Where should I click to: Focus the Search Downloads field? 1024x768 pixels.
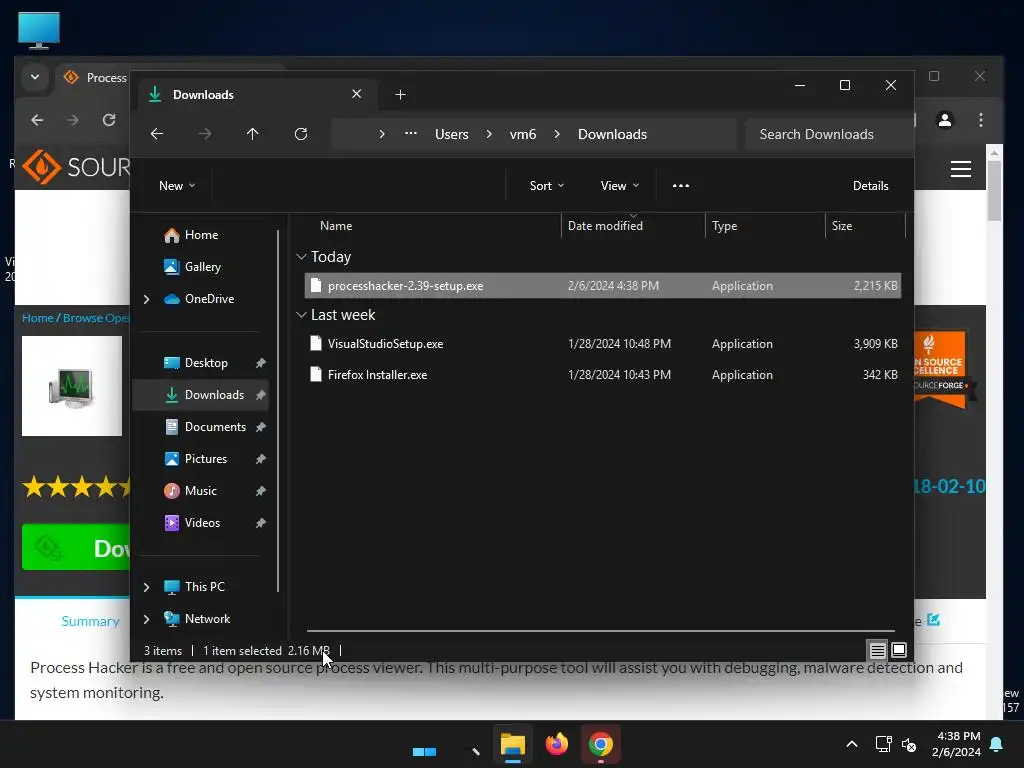828,134
